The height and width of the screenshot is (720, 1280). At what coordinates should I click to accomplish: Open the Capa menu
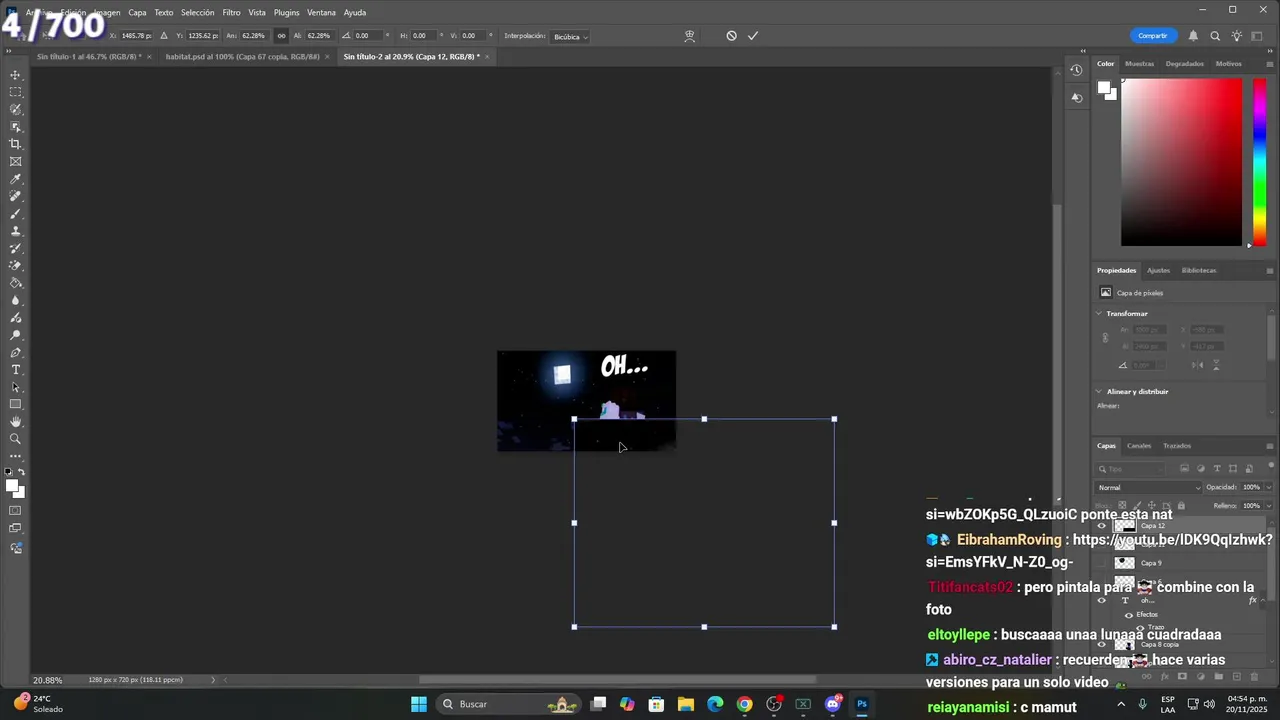(137, 13)
